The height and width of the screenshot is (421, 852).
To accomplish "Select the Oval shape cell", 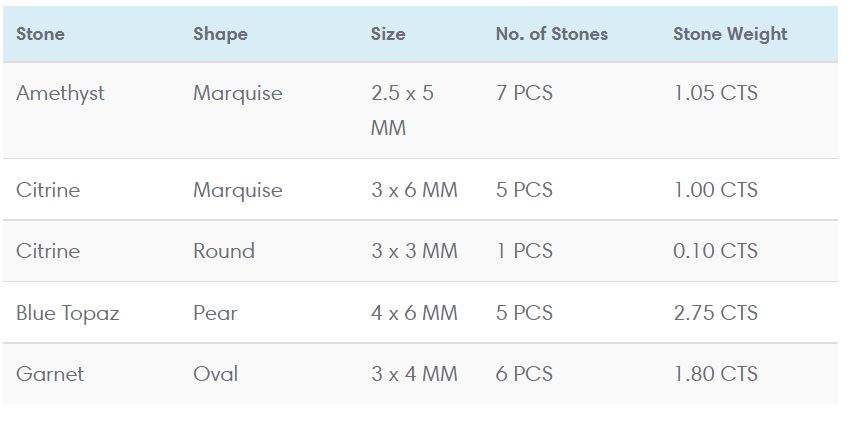I will pos(215,374).
